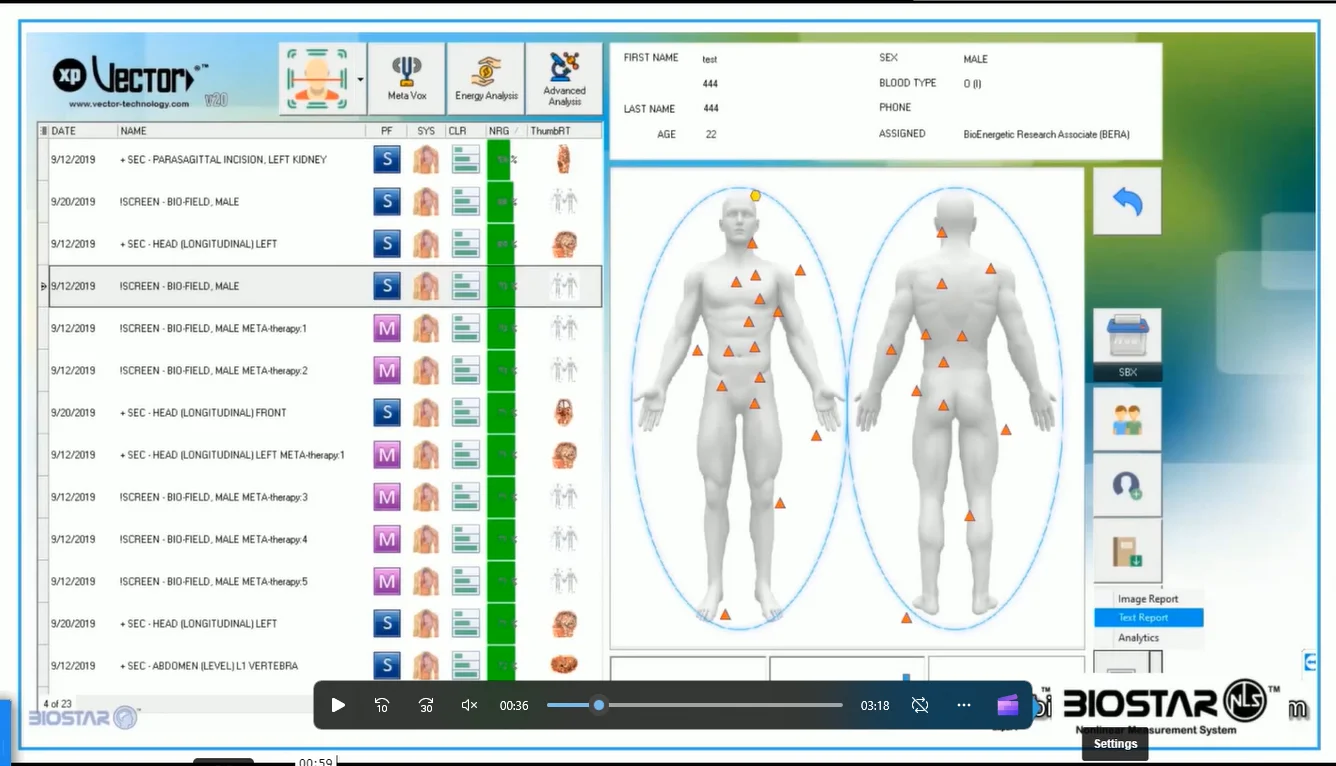
Task: Open the export report icon in the sidebar
Action: click(x=1127, y=551)
